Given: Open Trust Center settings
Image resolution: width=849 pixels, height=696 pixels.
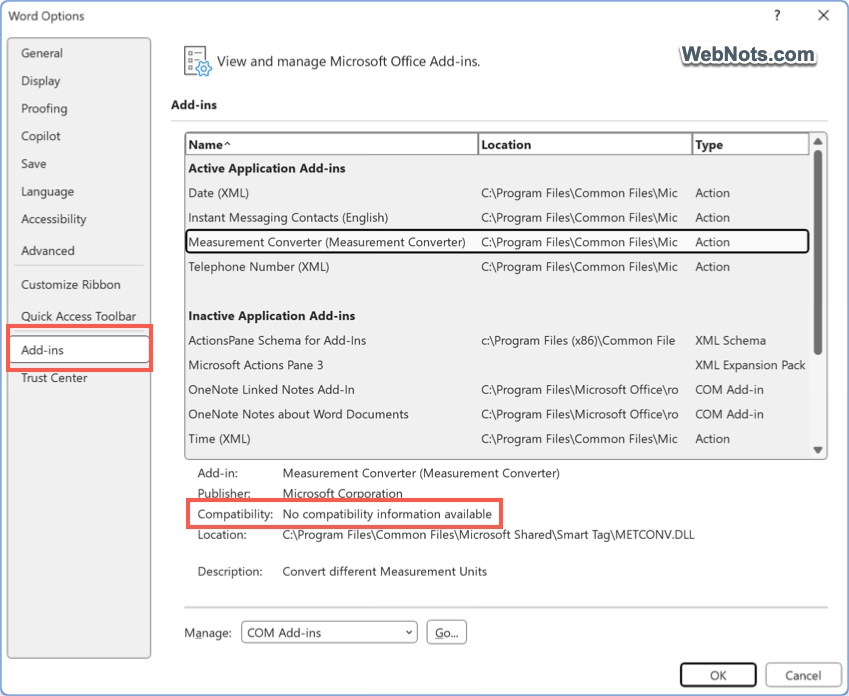Looking at the screenshot, I should [x=54, y=378].
